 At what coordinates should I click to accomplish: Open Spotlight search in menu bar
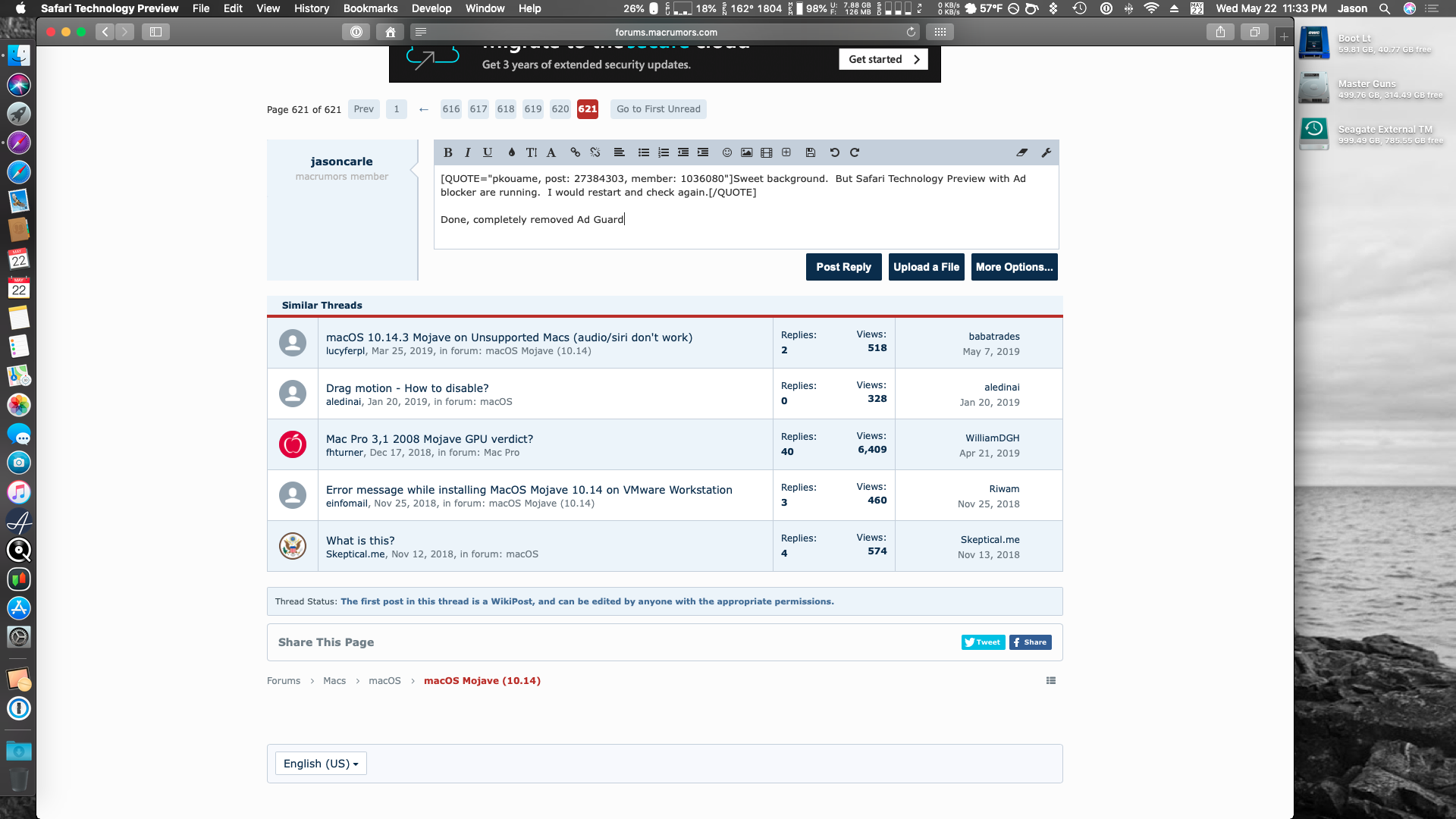1384,8
